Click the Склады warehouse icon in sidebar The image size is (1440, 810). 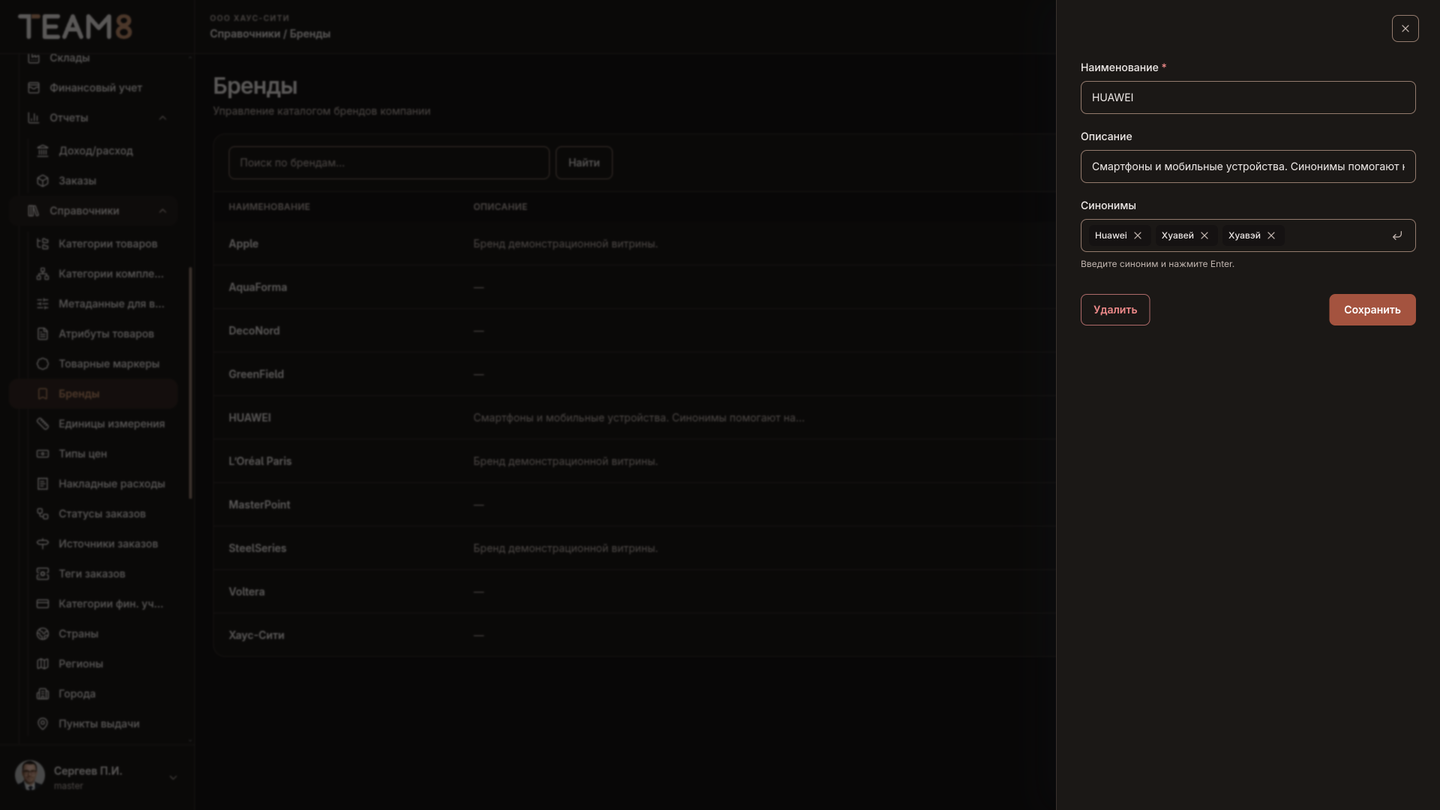click(x=34, y=58)
